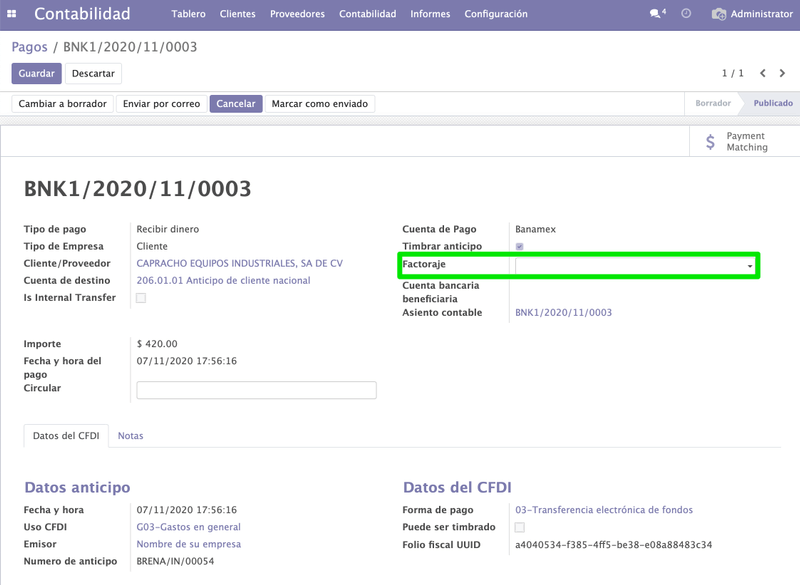Open the Informes menu
The height and width of the screenshot is (585, 800).
point(430,14)
